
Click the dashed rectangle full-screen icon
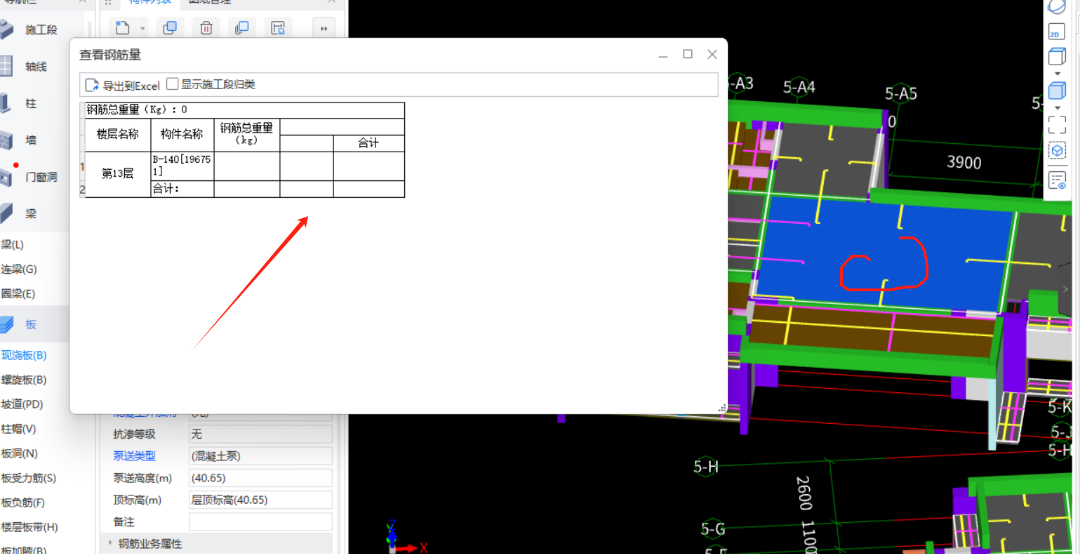1056,125
